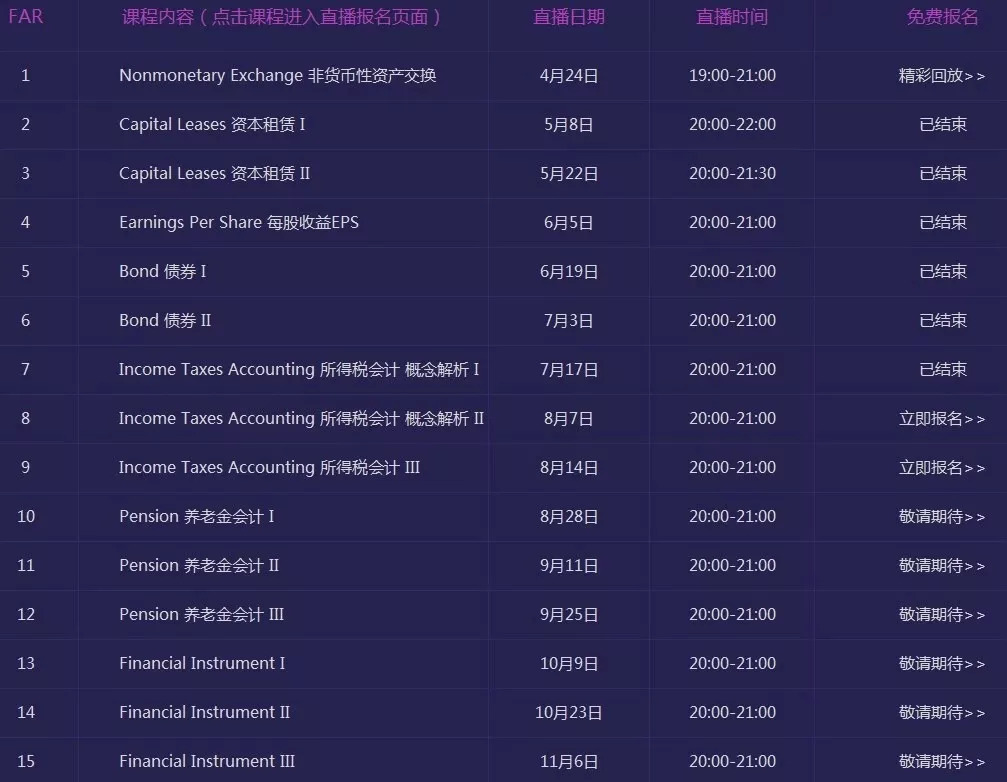
Task: Select the FAR column header
Action: click(27, 17)
